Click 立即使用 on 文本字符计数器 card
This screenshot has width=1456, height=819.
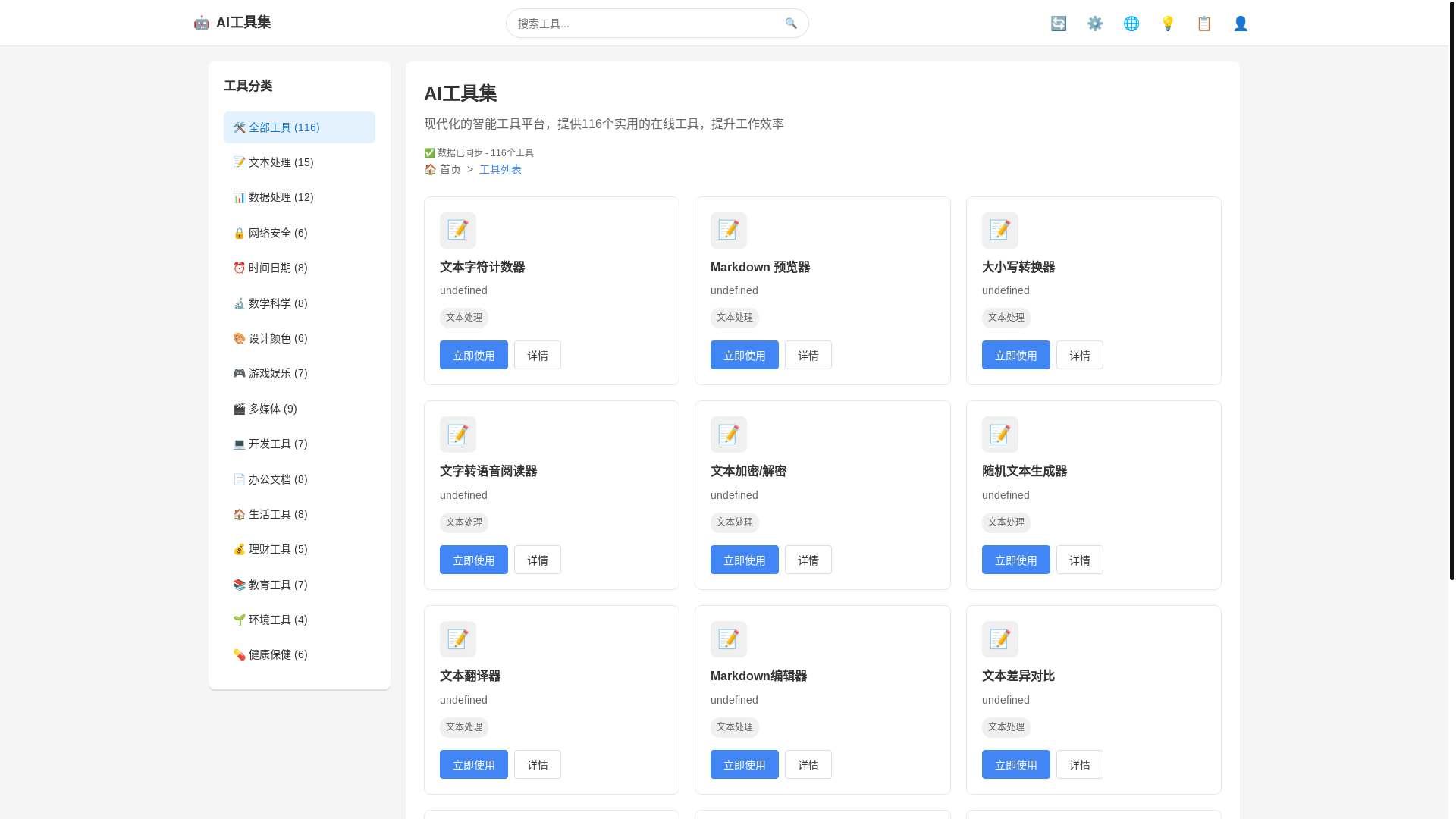[474, 355]
